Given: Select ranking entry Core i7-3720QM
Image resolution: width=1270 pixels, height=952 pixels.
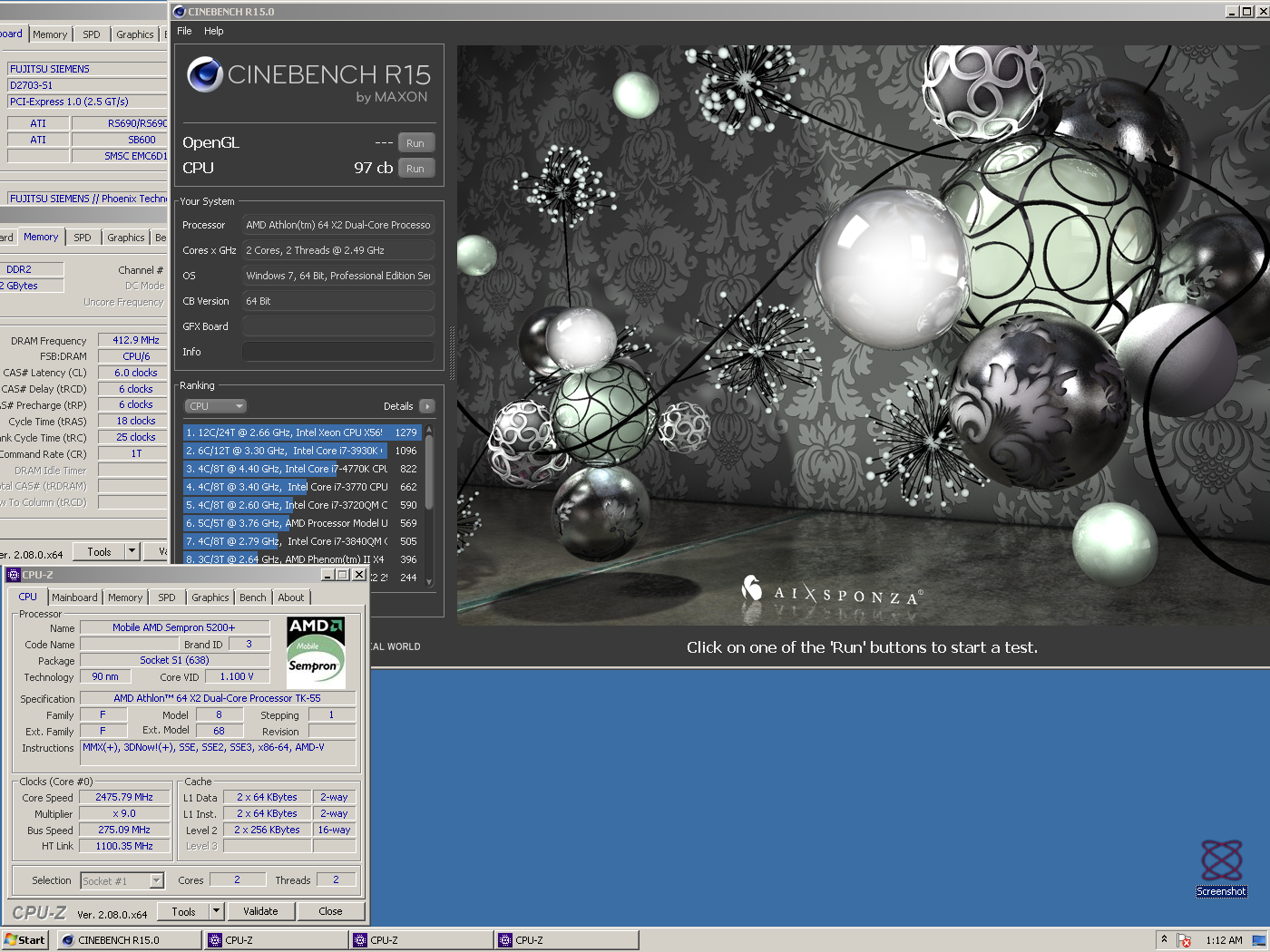Looking at the screenshot, I should 302,505.
